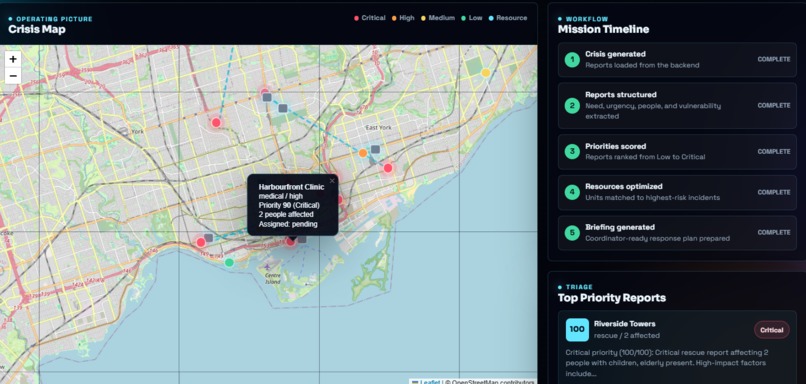Click the Critical legend dot
The height and width of the screenshot is (384, 806).
point(356,18)
